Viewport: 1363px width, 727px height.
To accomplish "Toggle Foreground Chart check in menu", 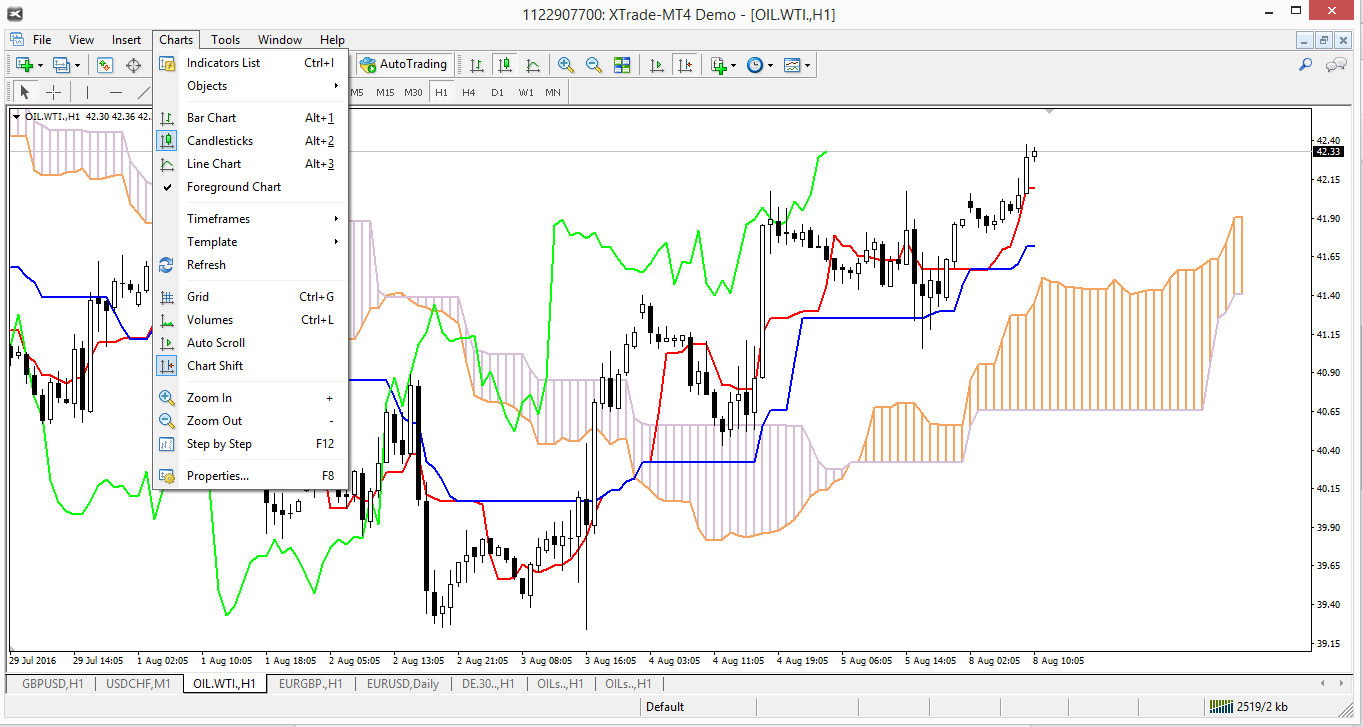I will pyautogui.click(x=233, y=187).
